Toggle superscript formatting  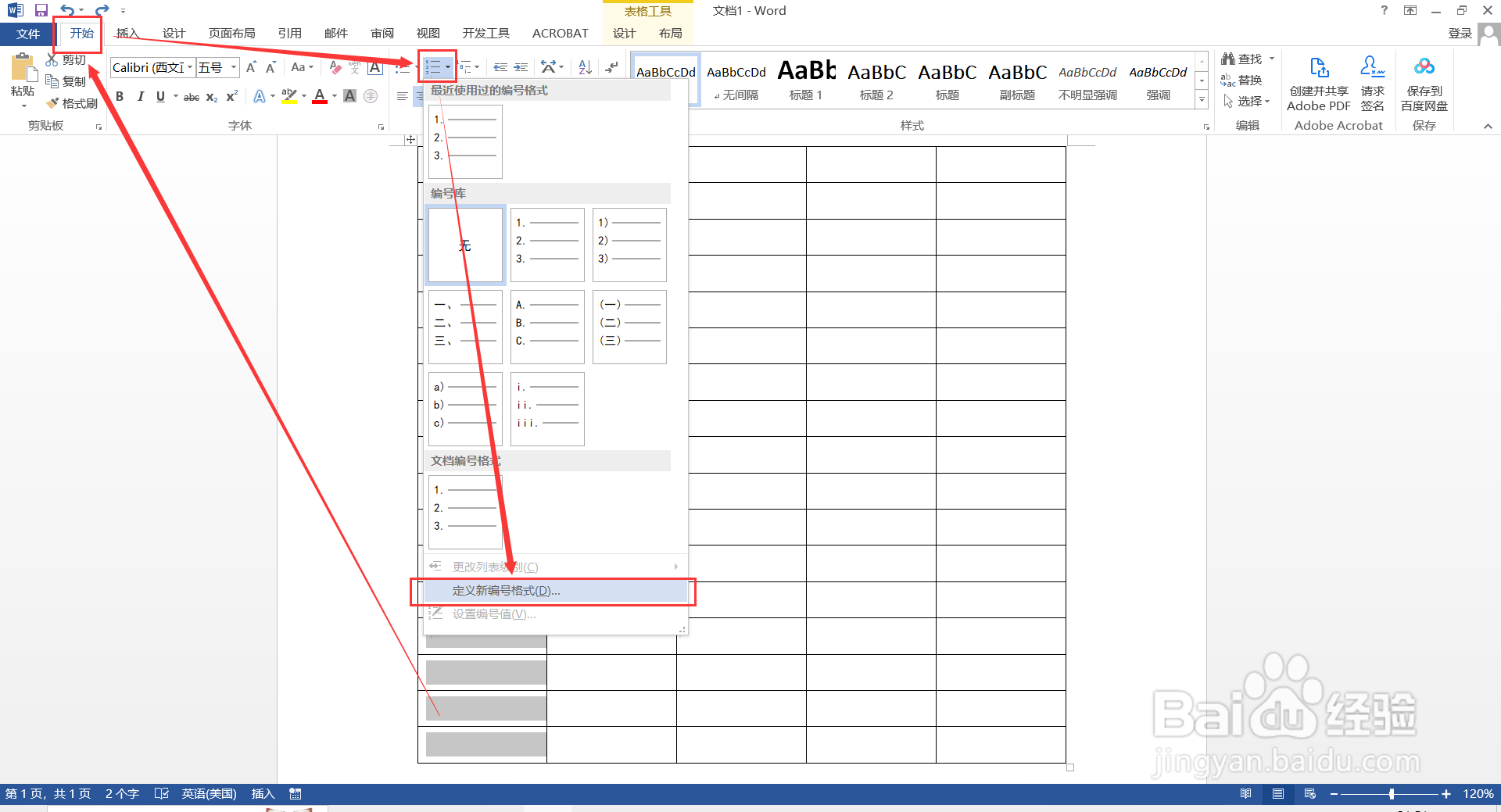pyautogui.click(x=231, y=96)
